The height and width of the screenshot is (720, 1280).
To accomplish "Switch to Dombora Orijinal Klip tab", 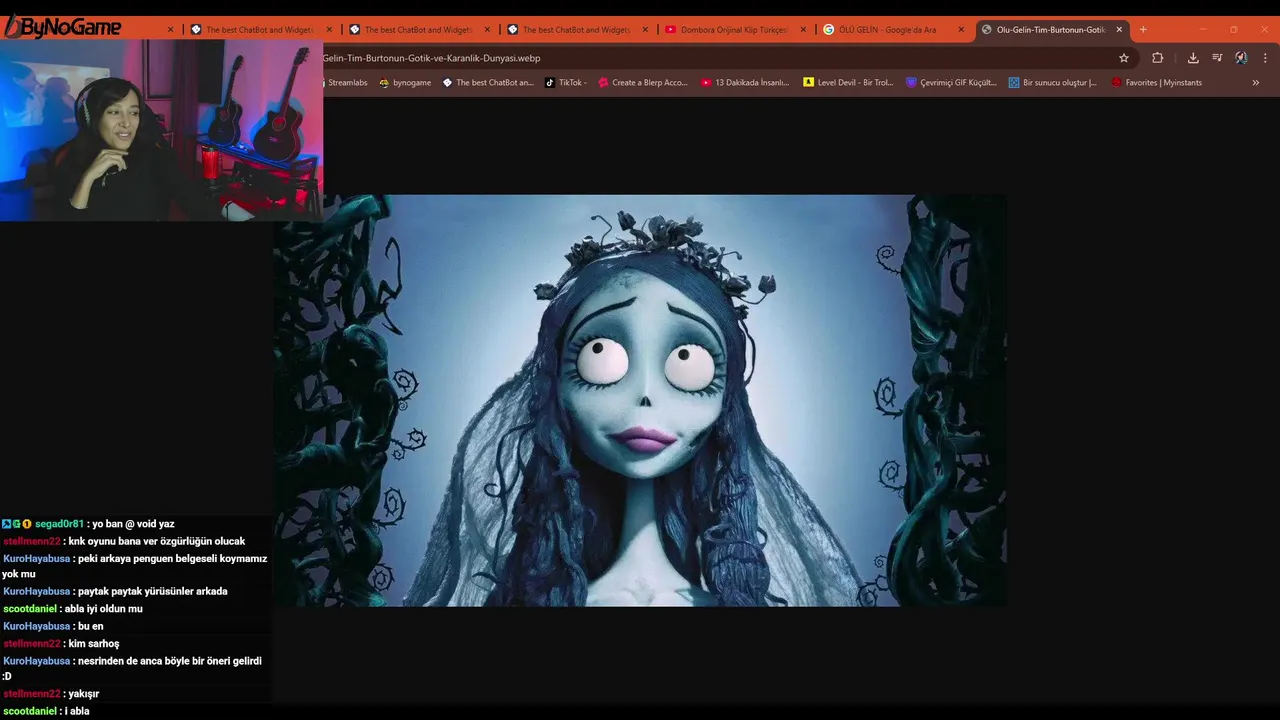I will 735,29.
